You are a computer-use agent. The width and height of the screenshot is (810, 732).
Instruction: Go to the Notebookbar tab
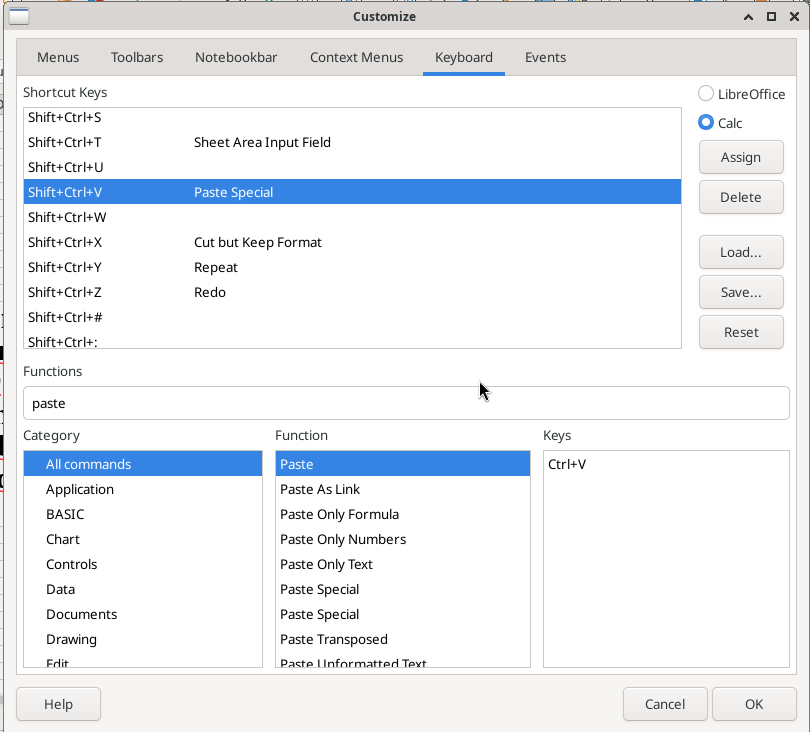(x=236, y=57)
